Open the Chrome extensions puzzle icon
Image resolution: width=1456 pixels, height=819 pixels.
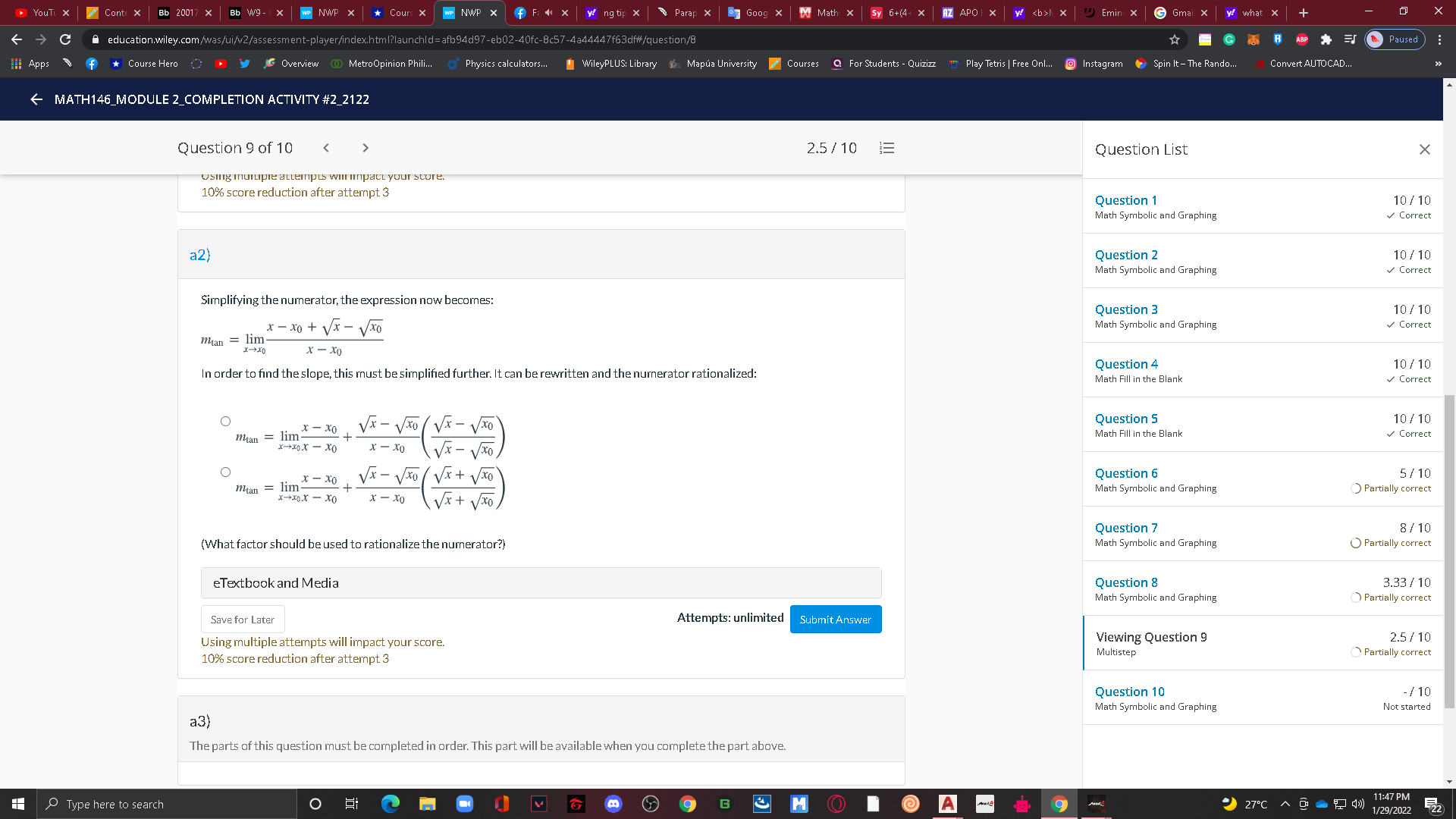tap(1325, 39)
